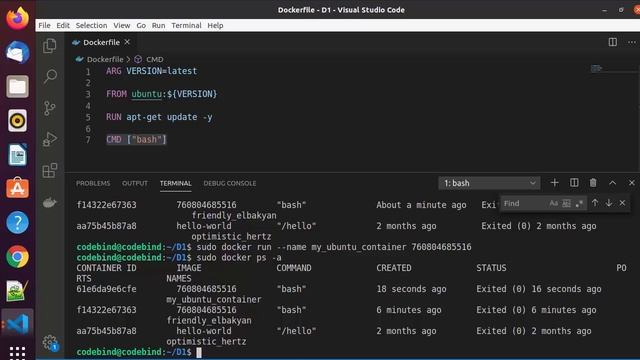Open Source Control view in activity bar
Image resolution: width=640 pixels, height=360 pixels.
pyautogui.click(x=50, y=108)
